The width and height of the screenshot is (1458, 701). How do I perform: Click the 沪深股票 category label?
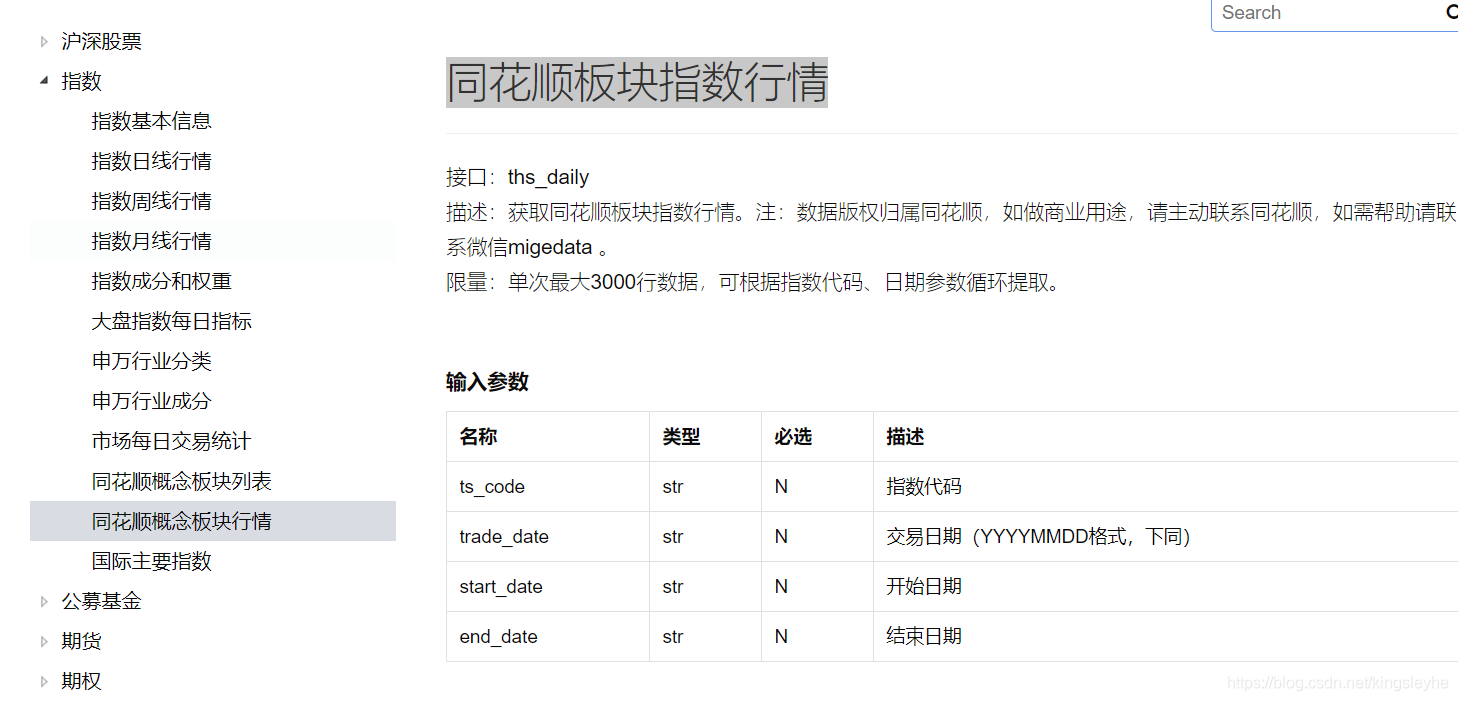(x=101, y=41)
